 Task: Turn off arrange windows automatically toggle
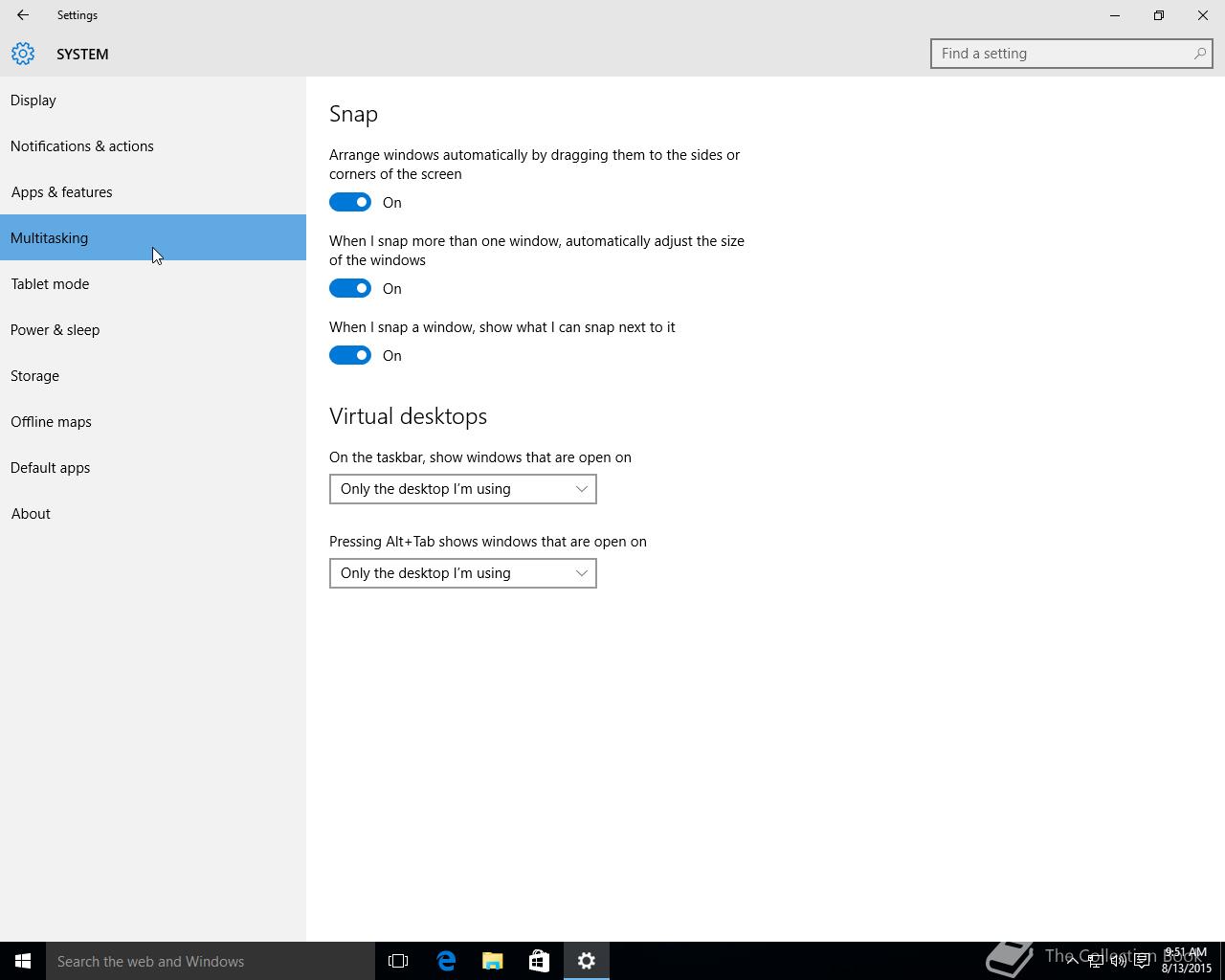point(350,202)
